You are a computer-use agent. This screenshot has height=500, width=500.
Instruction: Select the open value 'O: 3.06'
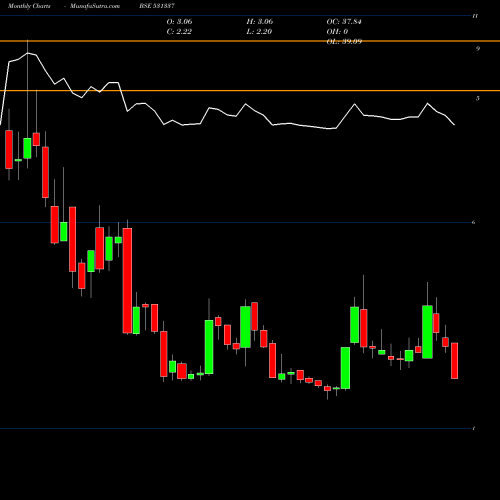click(179, 22)
